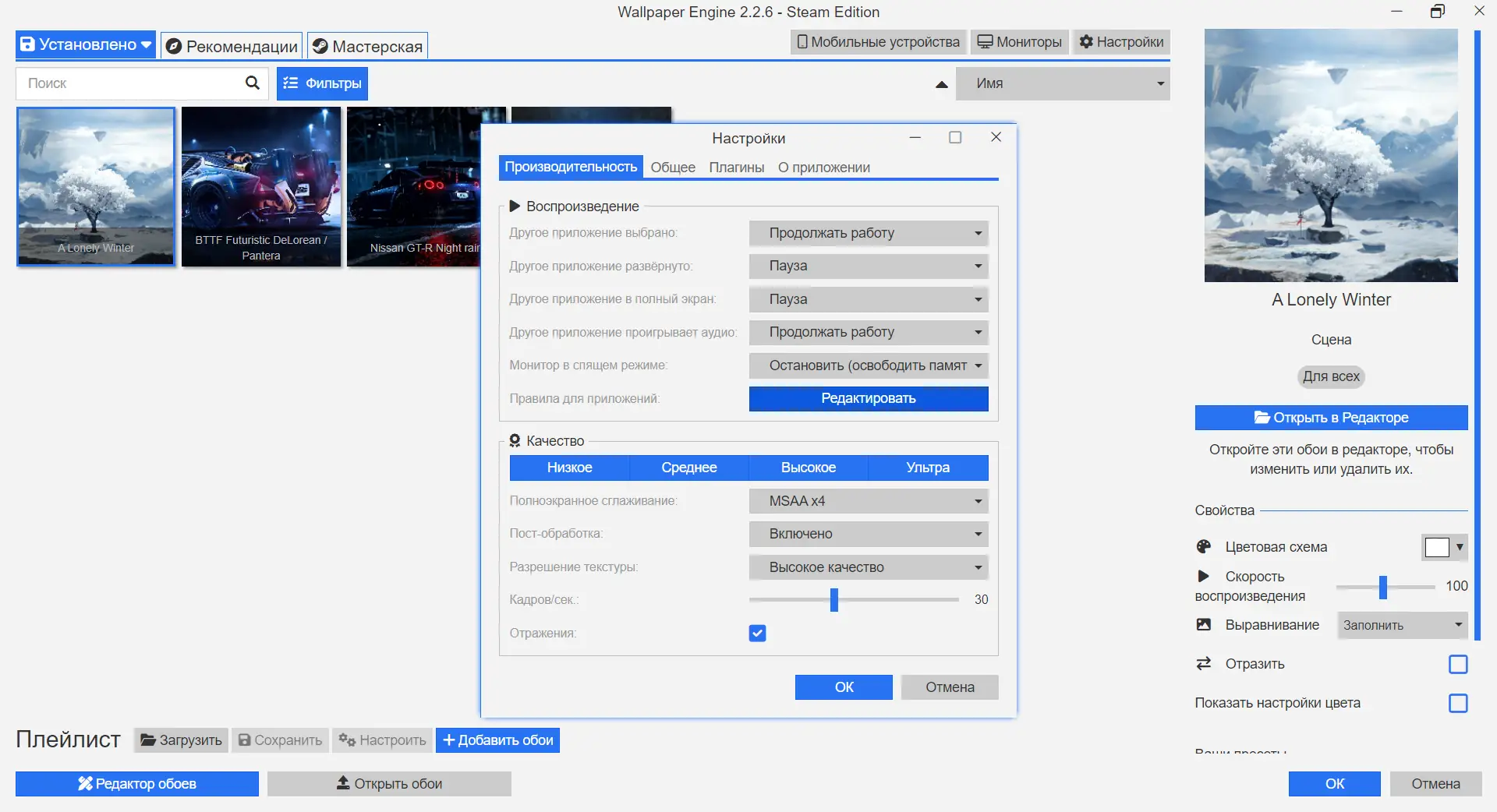Image resolution: width=1497 pixels, height=812 pixels.
Task: Select the Высокое quality preset
Action: click(x=809, y=468)
